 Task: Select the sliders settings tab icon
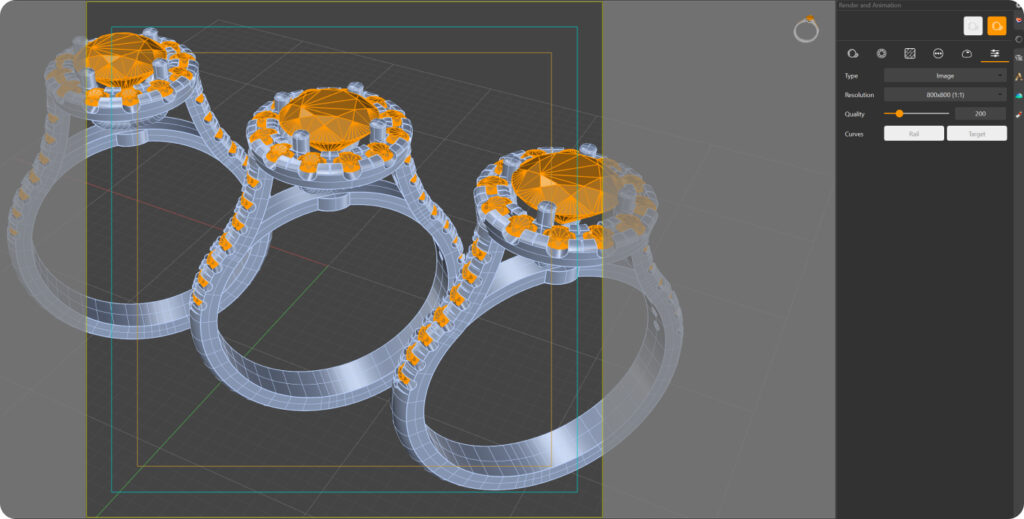click(994, 54)
